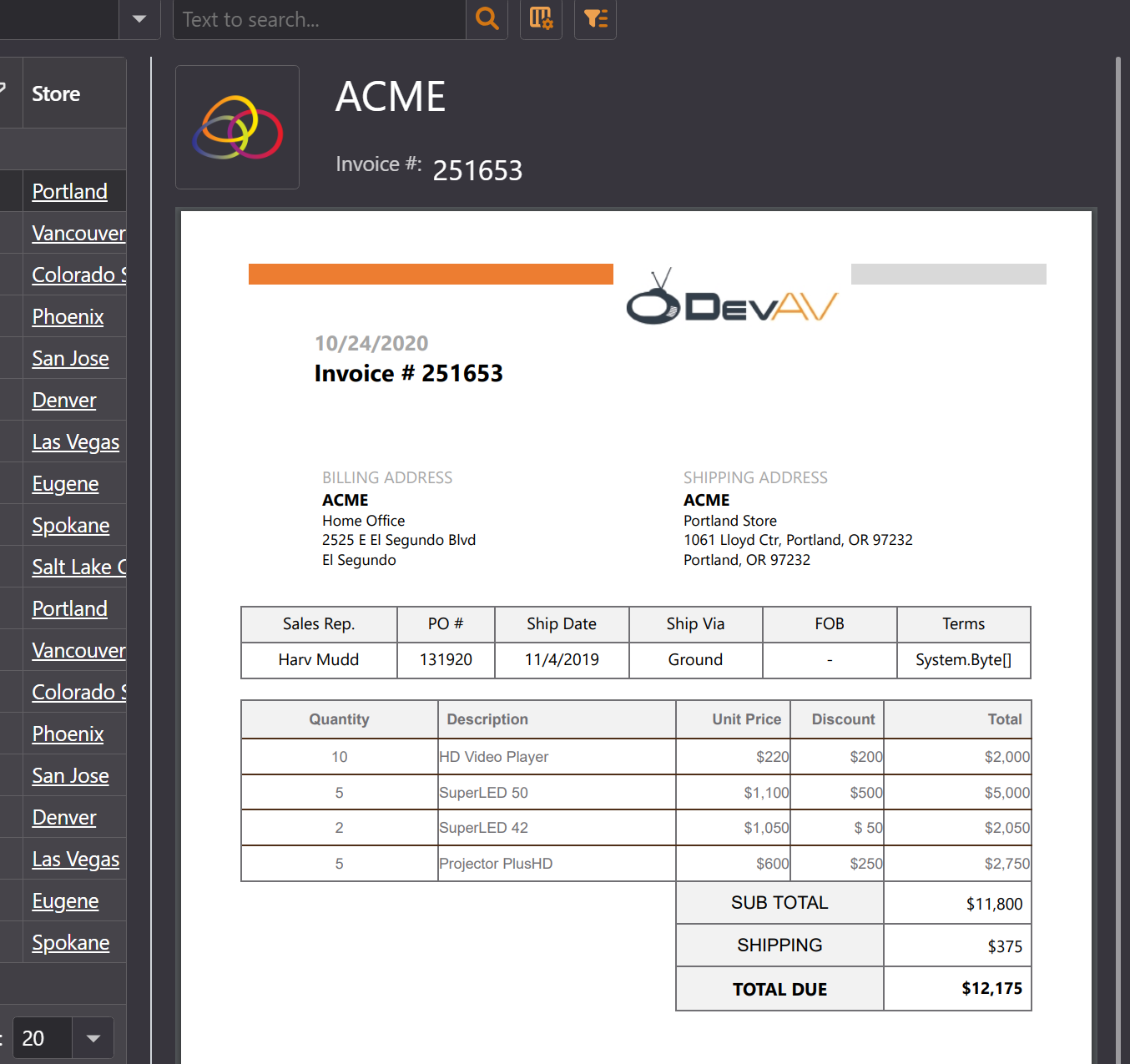Click the Invoice # 251653 heading
1130x1064 pixels.
click(x=409, y=373)
